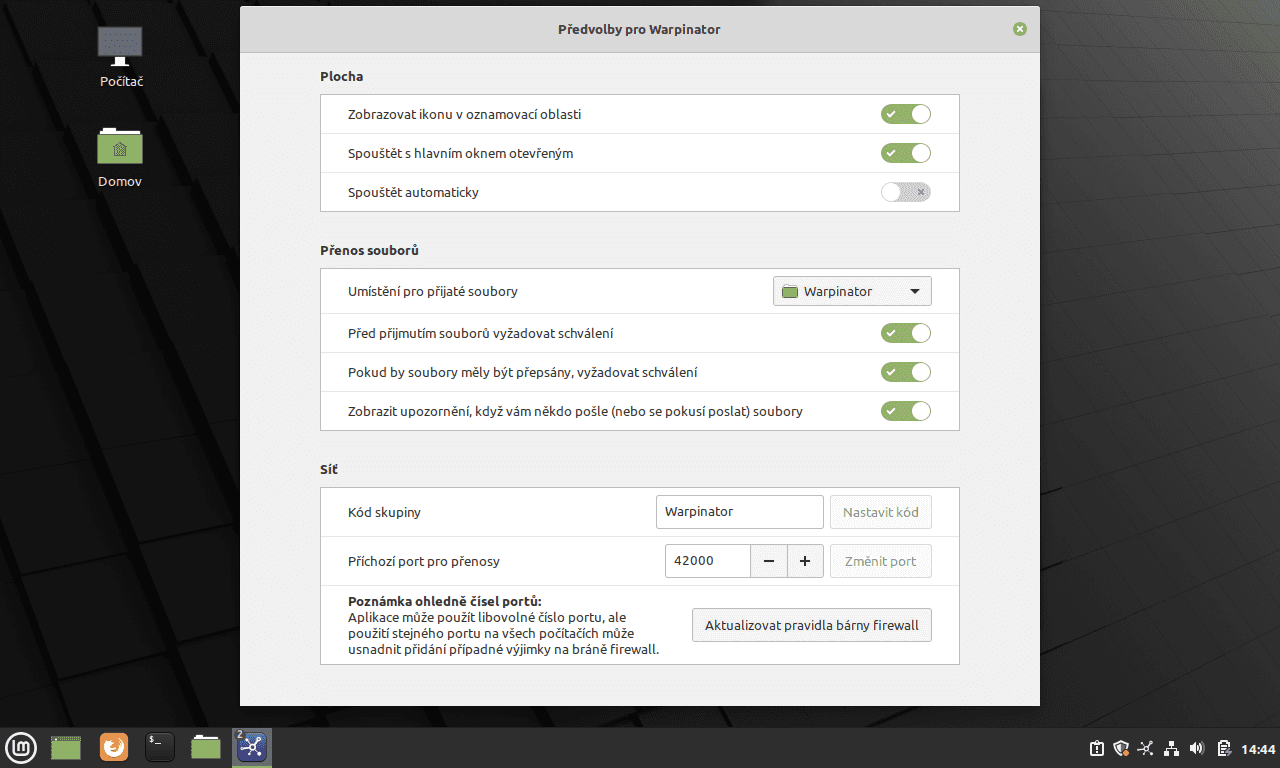
Task: Disable 'Pokud by soubory měly být přepsány, vyžadovat schválení'
Action: pos(905,372)
